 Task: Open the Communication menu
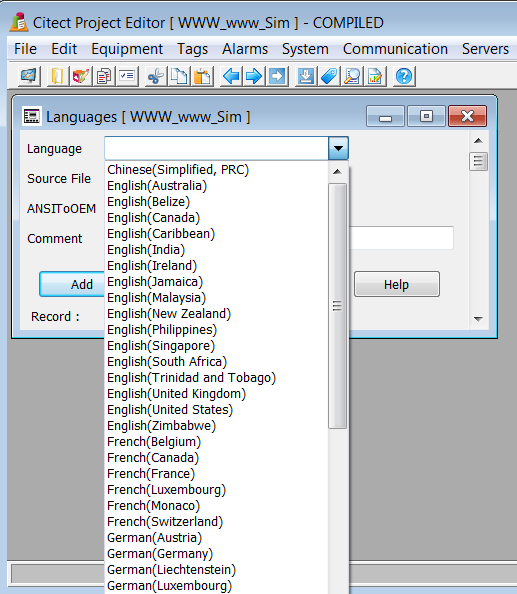pyautogui.click(x=395, y=49)
